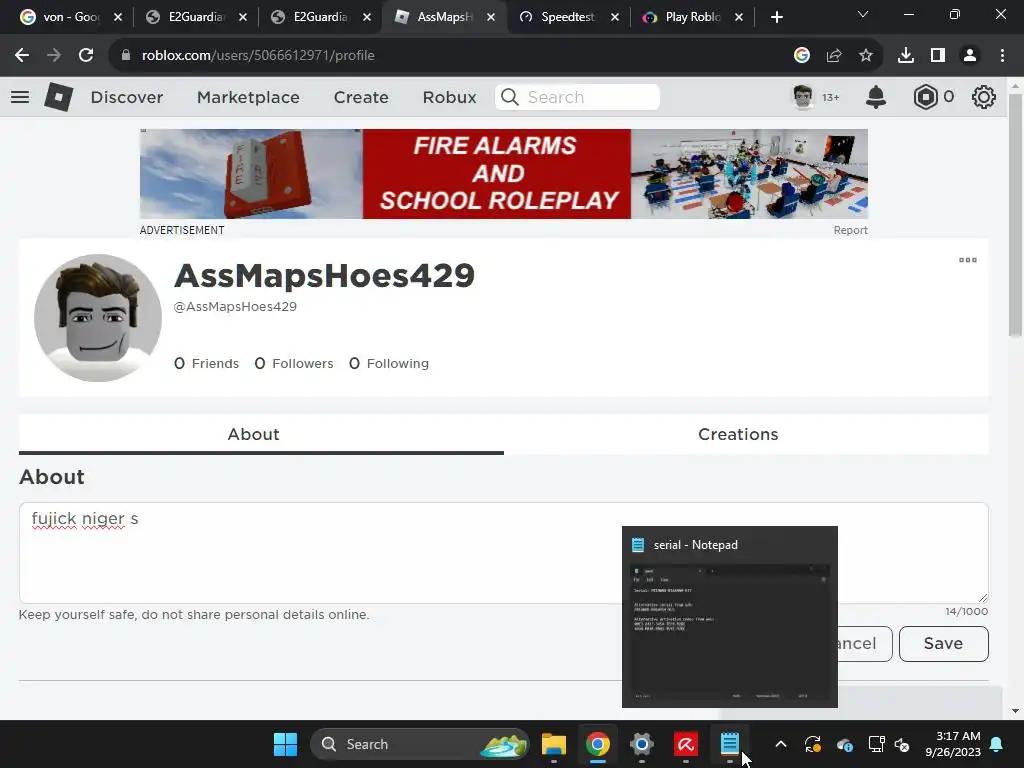Open Chrome's three-dot menu

point(1002,56)
